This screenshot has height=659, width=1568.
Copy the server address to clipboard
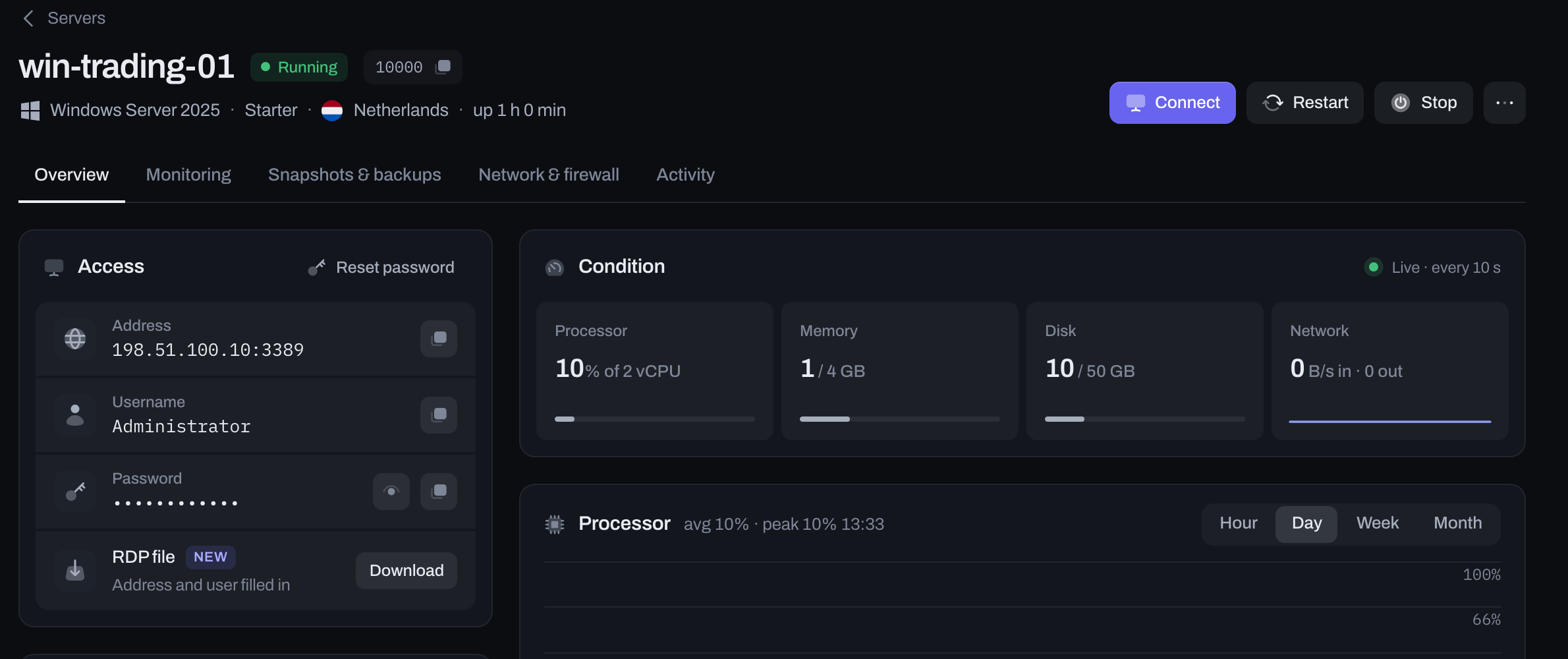click(x=439, y=339)
